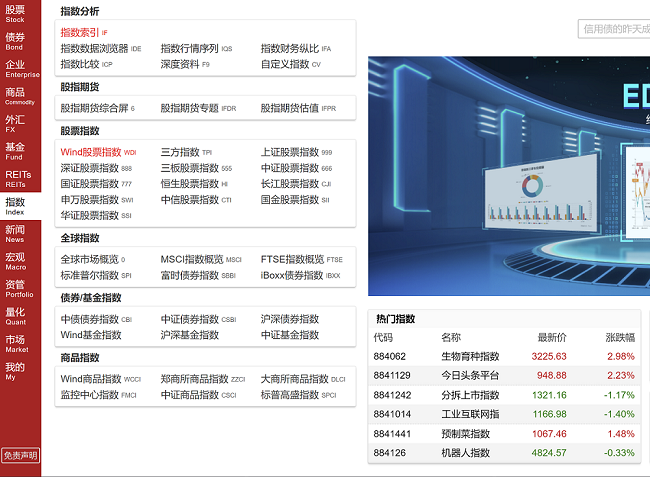The width and height of the screenshot is (650, 477).
Task: Open 华证股票指数 SSI
Action: [x=96, y=215]
